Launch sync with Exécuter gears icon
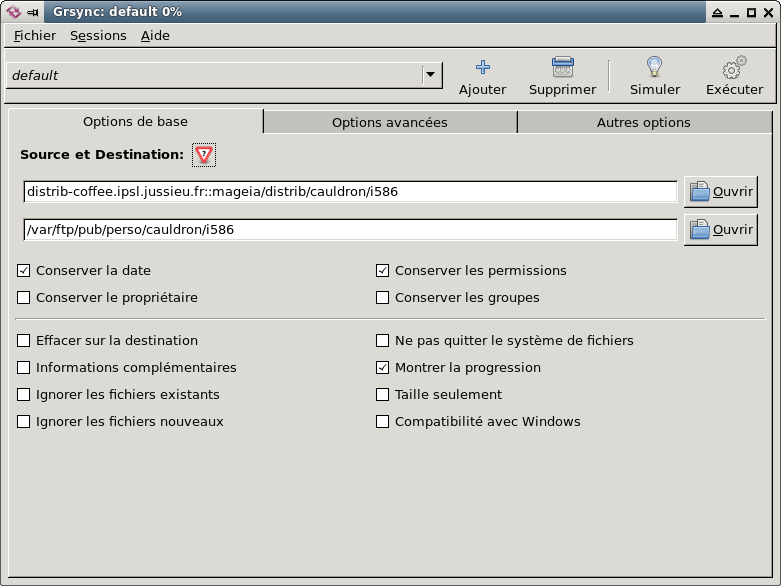Screen dimensions: 781x586 point(734,67)
